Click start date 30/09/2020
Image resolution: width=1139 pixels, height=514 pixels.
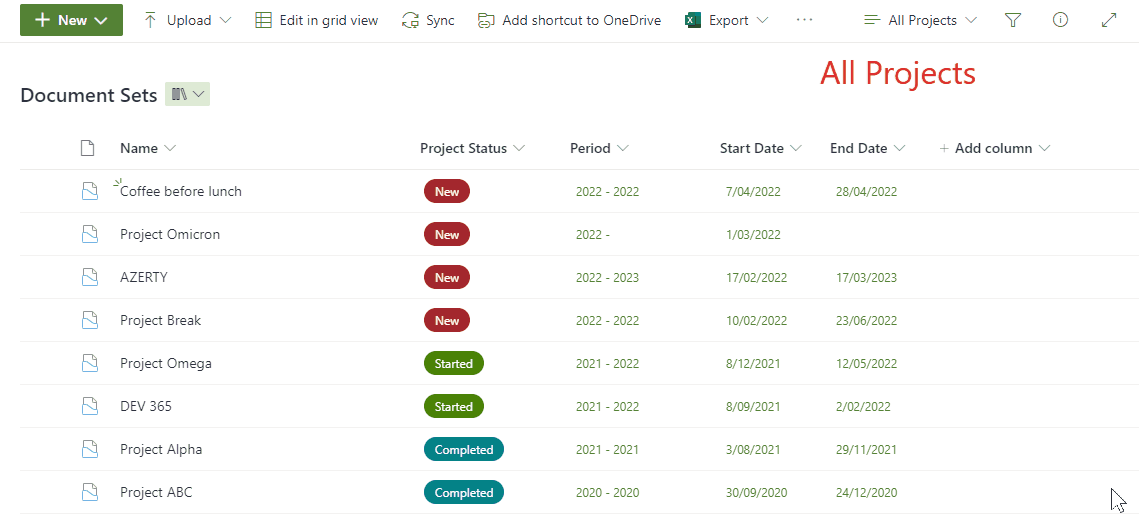pyautogui.click(x=756, y=492)
